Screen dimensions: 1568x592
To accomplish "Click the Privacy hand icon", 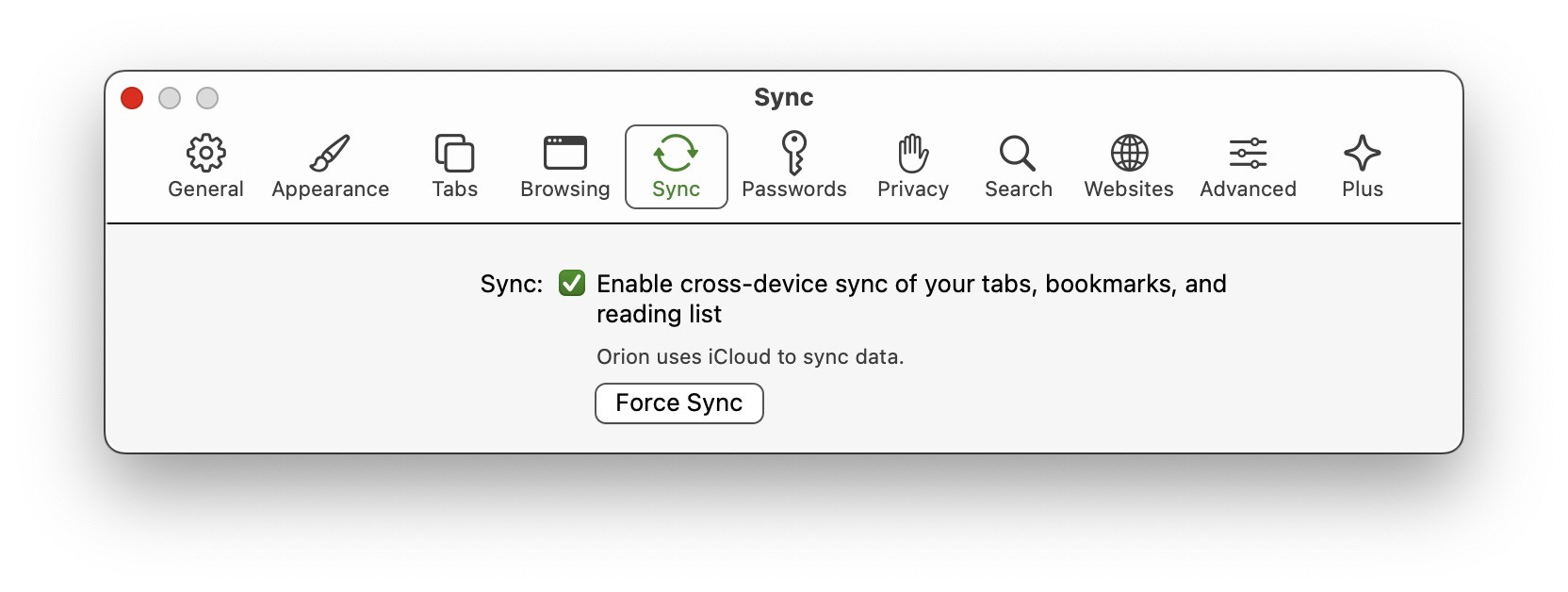I will (912, 153).
